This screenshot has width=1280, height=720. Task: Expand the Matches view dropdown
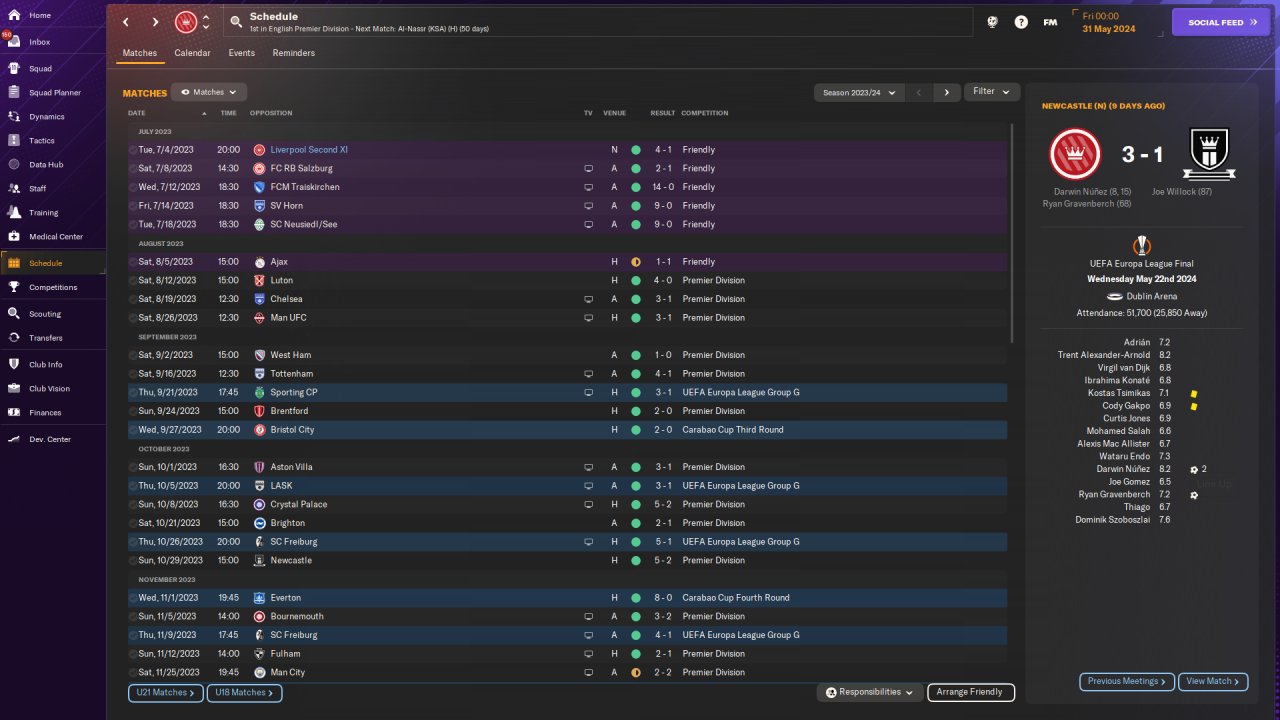208,92
